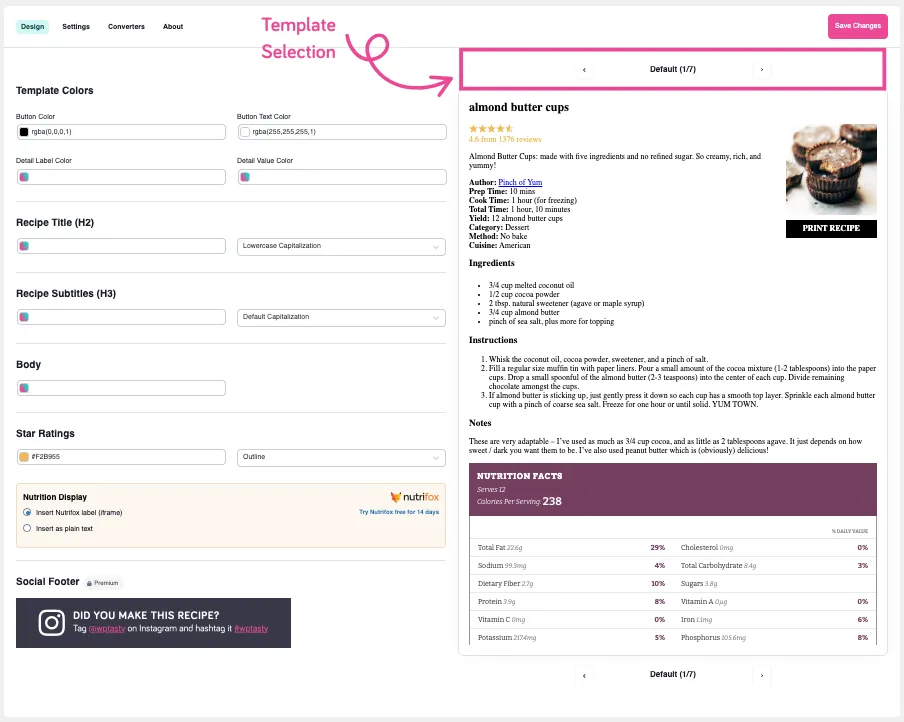The width and height of the screenshot is (904, 722).
Task: Click the Nutrifox fox logo
Action: (396, 497)
